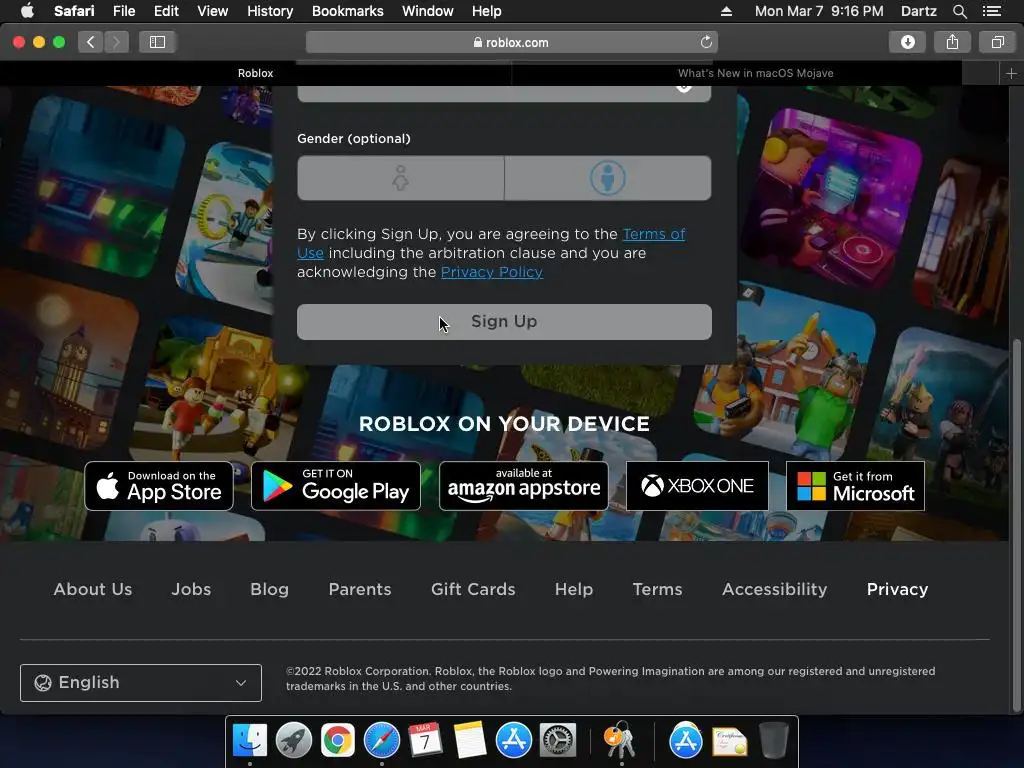The width and height of the screenshot is (1024, 768).
Task: Open System Preferences gear in Dock
Action: tap(557, 741)
